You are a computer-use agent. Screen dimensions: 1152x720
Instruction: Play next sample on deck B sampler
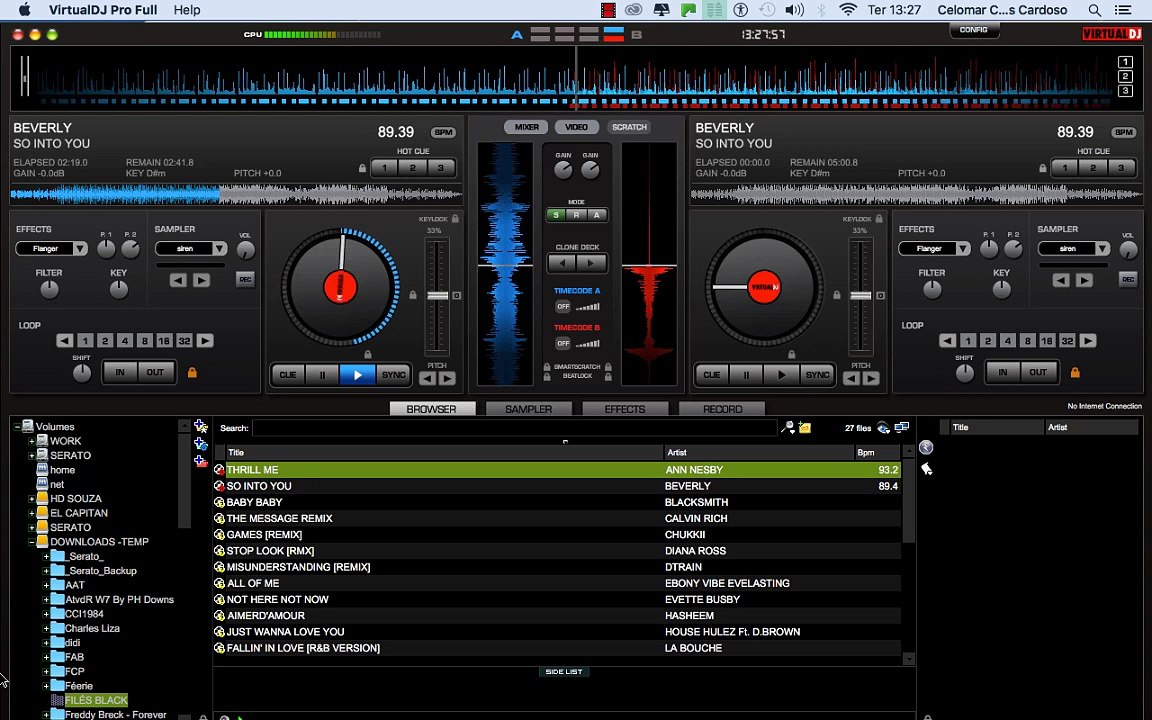coord(1084,280)
